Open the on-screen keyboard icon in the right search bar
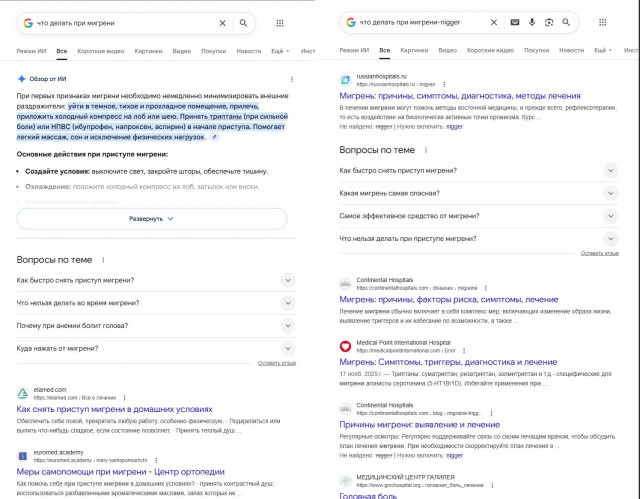640x499 pixels. [515, 22]
